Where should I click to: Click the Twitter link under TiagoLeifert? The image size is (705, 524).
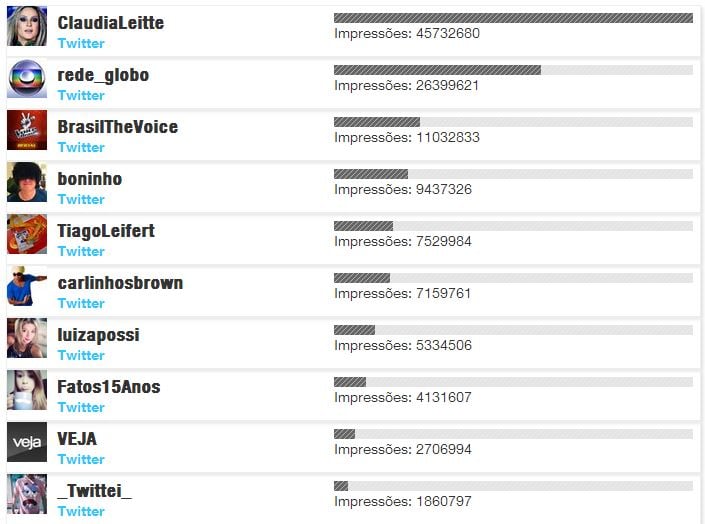click(x=81, y=251)
